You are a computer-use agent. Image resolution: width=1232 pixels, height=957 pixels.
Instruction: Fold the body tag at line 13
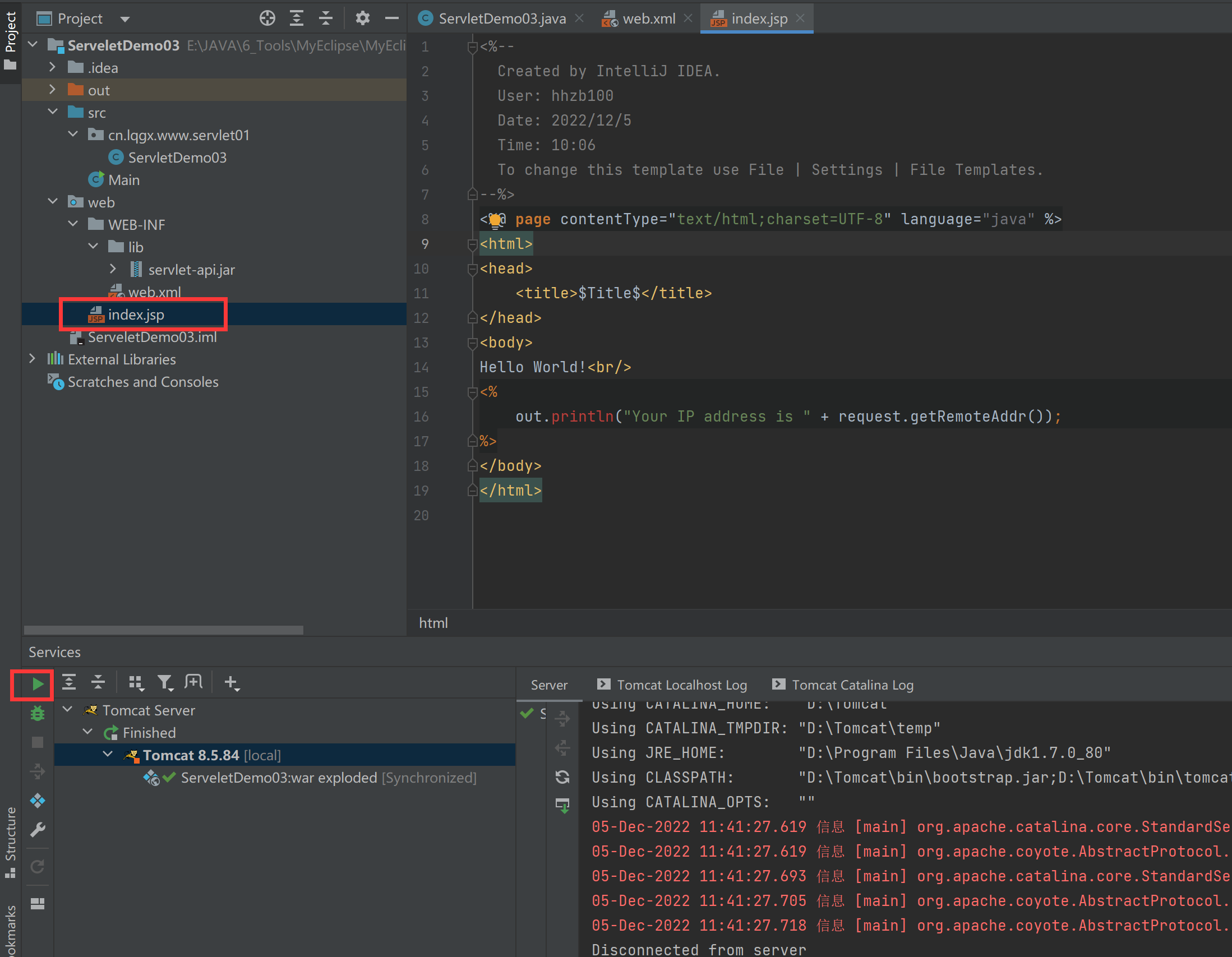pos(473,343)
